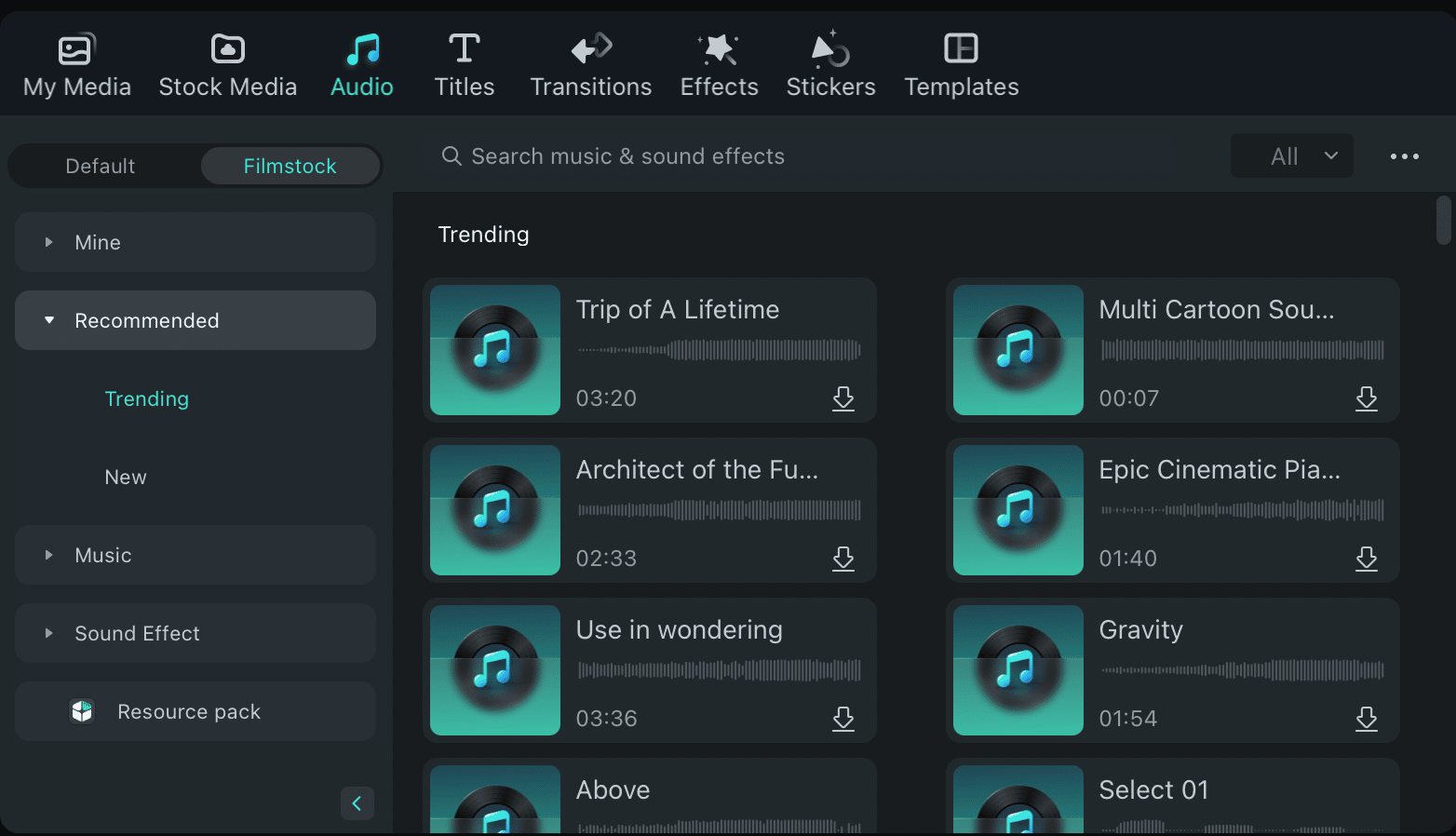1456x836 pixels.
Task: Click the 03:20 duration label
Action: click(606, 398)
